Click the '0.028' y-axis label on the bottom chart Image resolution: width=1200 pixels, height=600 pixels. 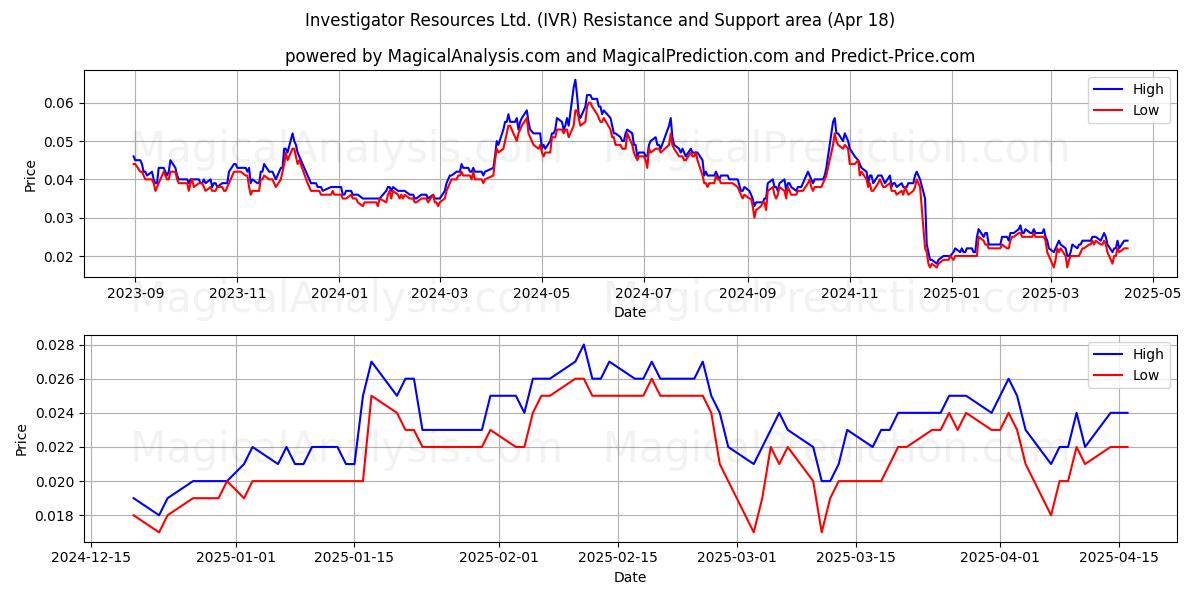point(57,345)
